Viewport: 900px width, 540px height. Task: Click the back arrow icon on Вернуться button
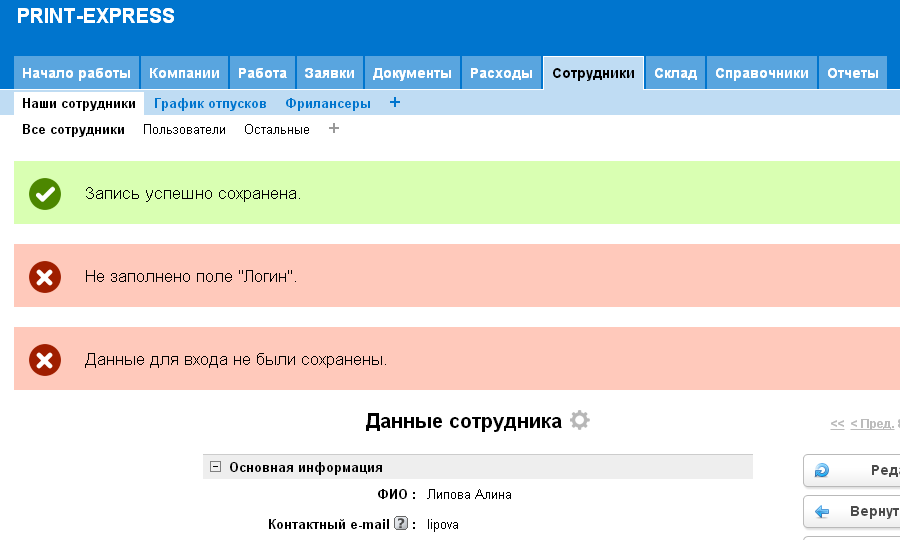(x=822, y=511)
